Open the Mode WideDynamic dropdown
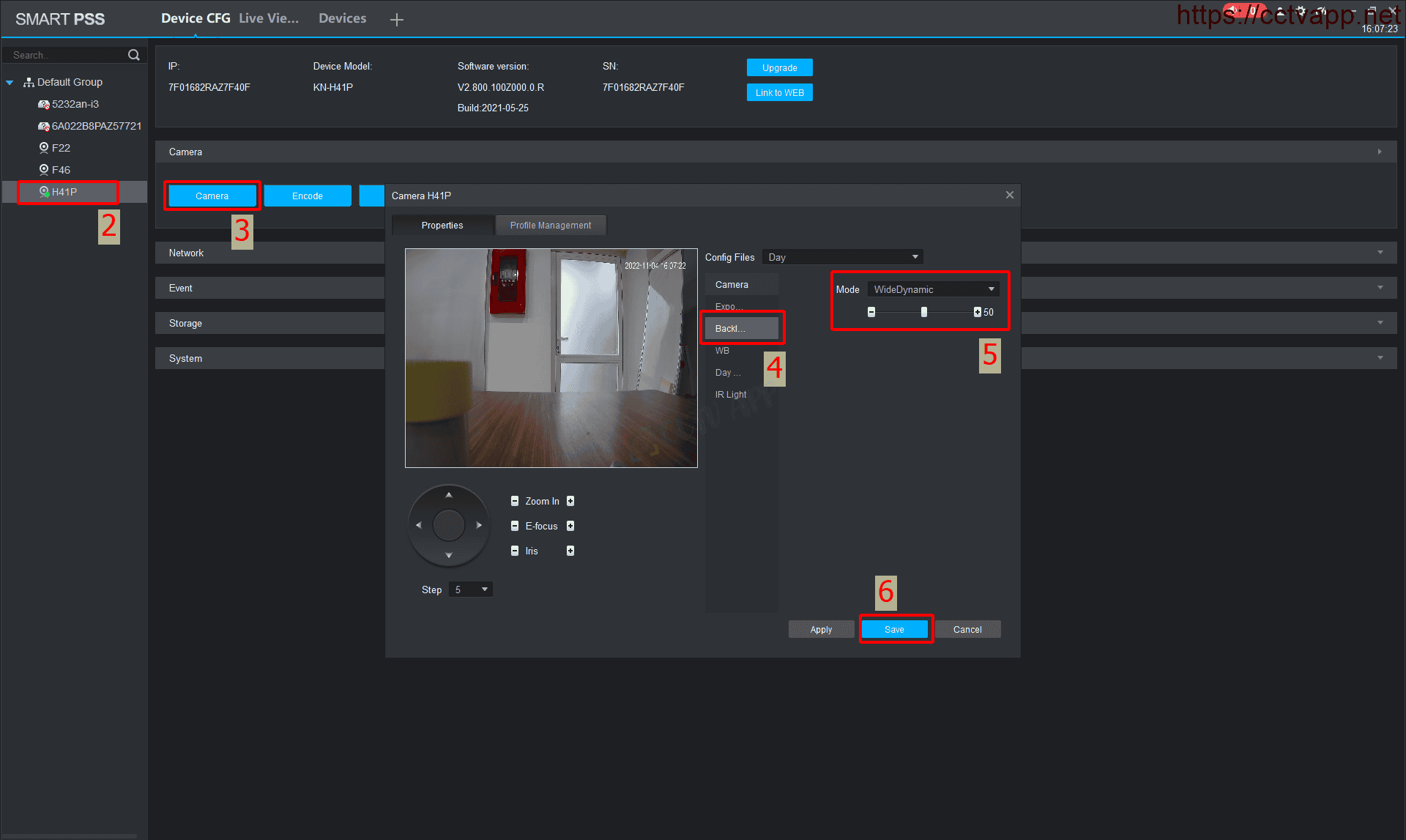Image resolution: width=1406 pixels, height=840 pixels. point(933,289)
